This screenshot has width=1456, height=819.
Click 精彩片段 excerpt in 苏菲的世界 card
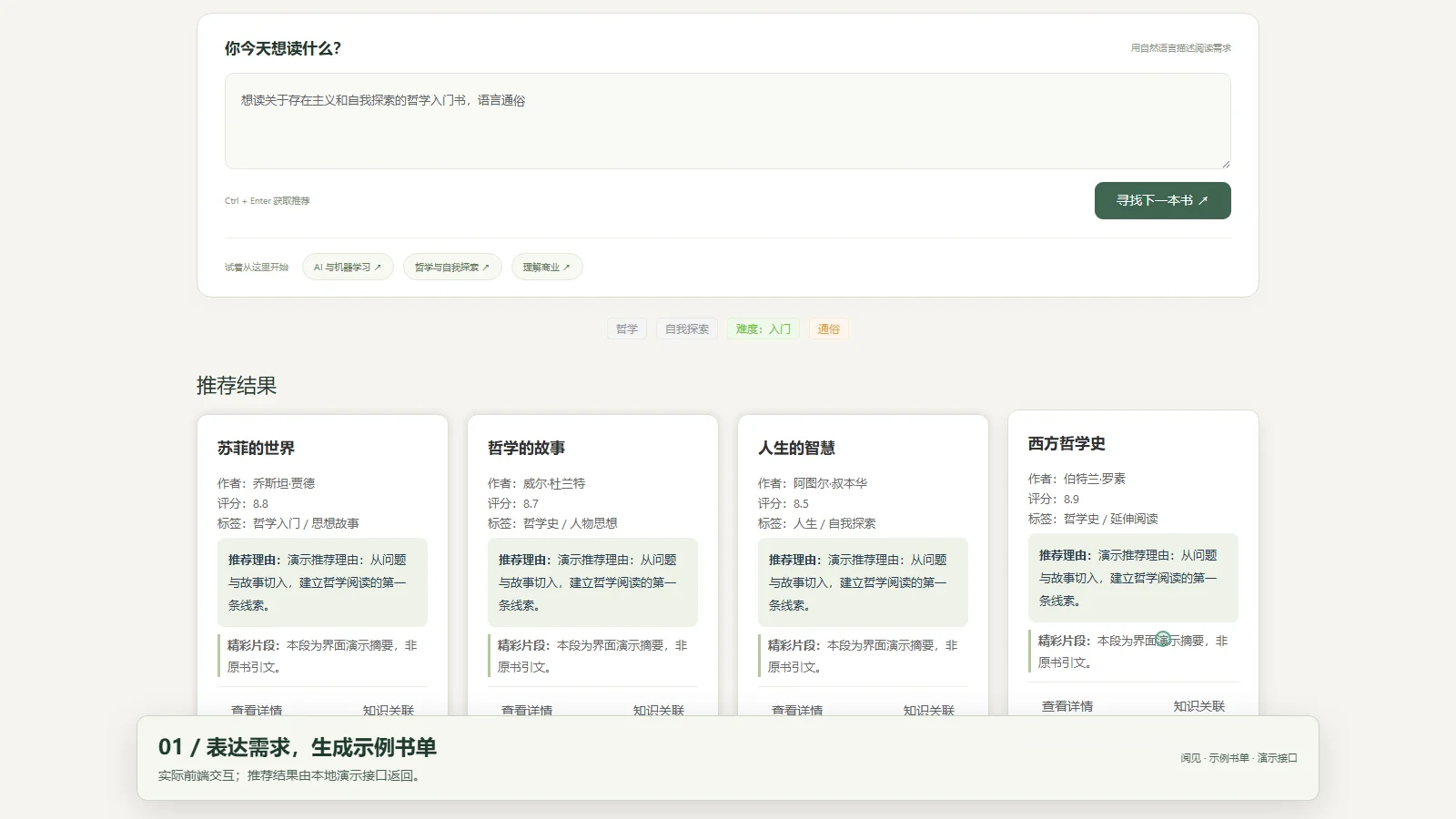(x=322, y=656)
